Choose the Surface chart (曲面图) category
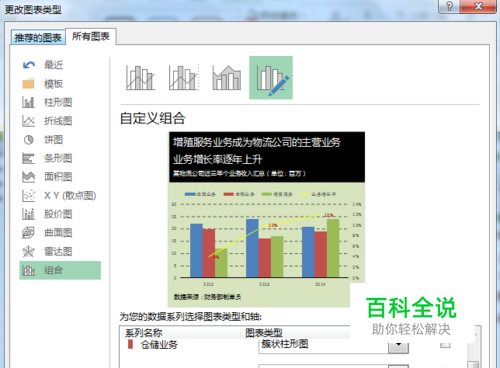Image resolution: width=500 pixels, height=368 pixels. click(x=58, y=233)
